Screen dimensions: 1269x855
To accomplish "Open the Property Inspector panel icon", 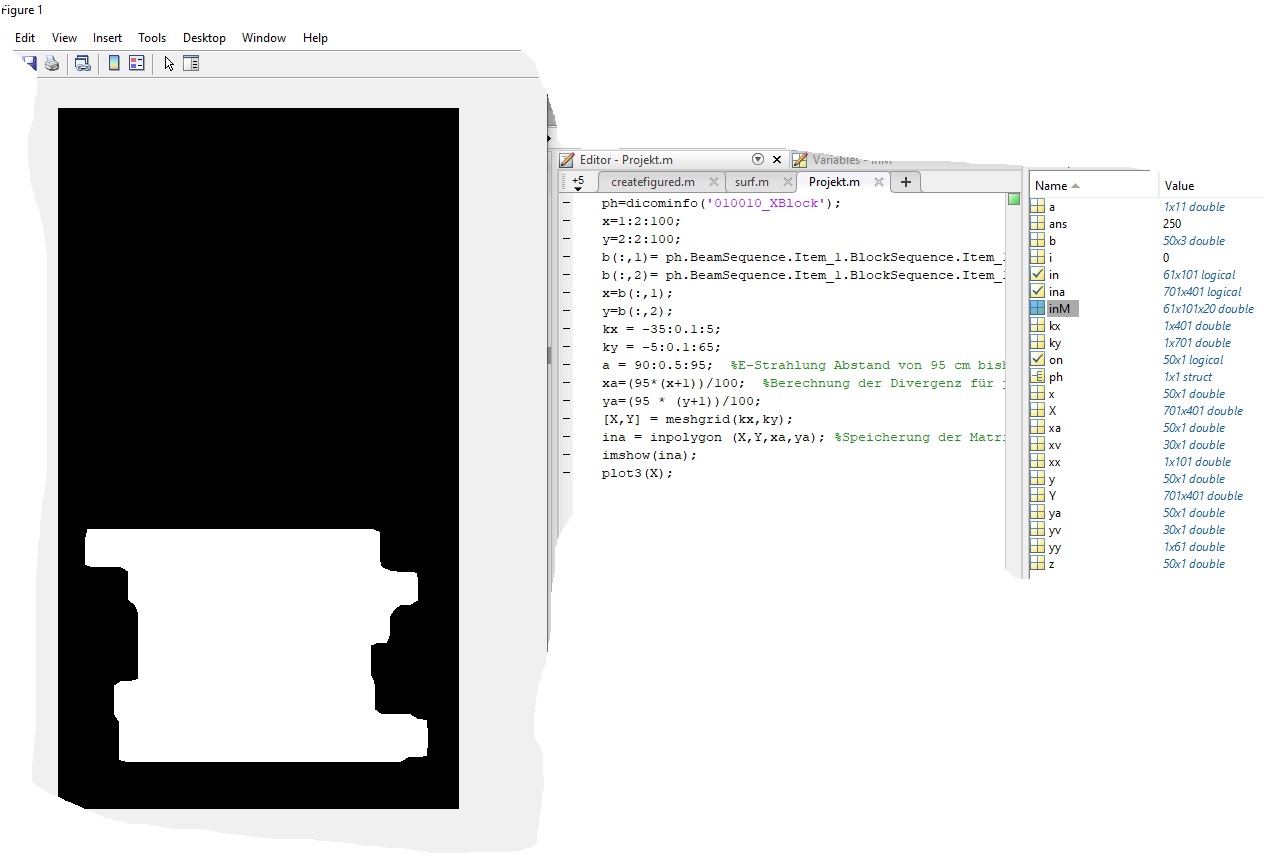I will click(191, 63).
